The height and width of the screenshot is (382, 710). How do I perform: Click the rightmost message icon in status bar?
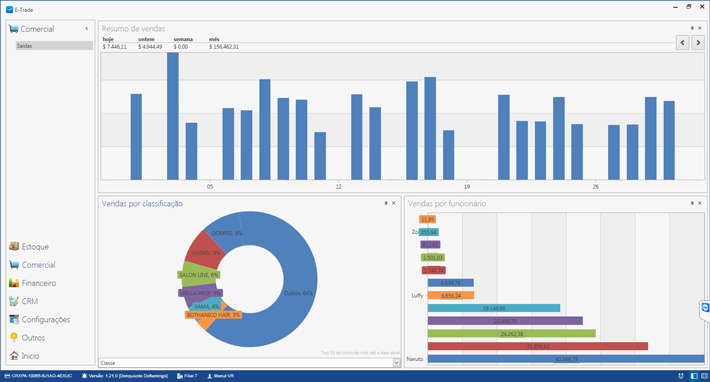[x=704, y=376]
